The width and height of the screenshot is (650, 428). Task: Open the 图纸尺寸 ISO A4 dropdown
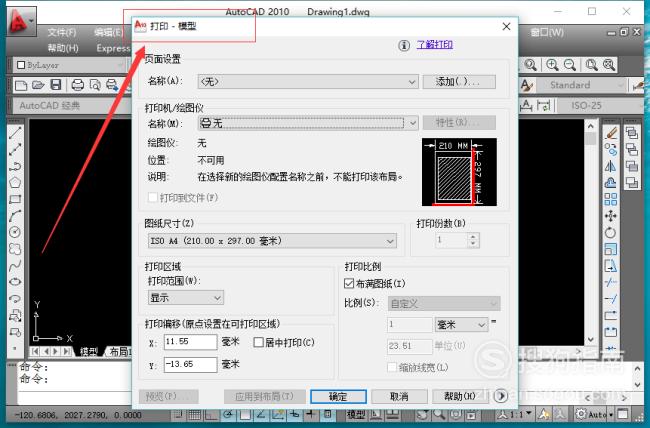(272, 241)
